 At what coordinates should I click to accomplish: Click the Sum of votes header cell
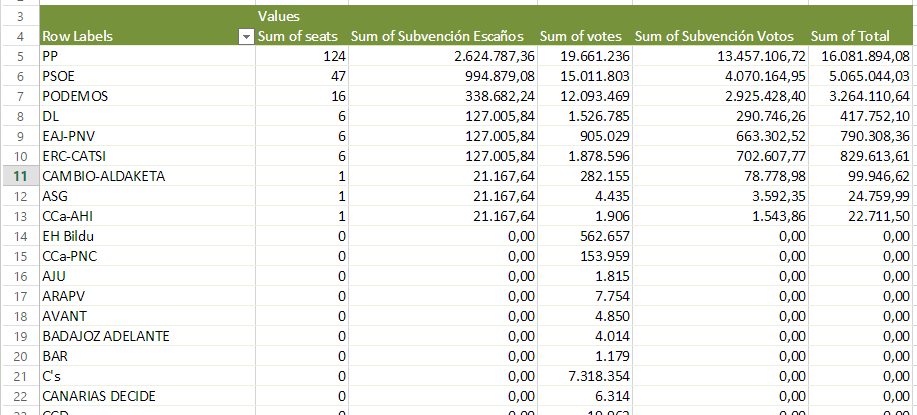coord(584,37)
